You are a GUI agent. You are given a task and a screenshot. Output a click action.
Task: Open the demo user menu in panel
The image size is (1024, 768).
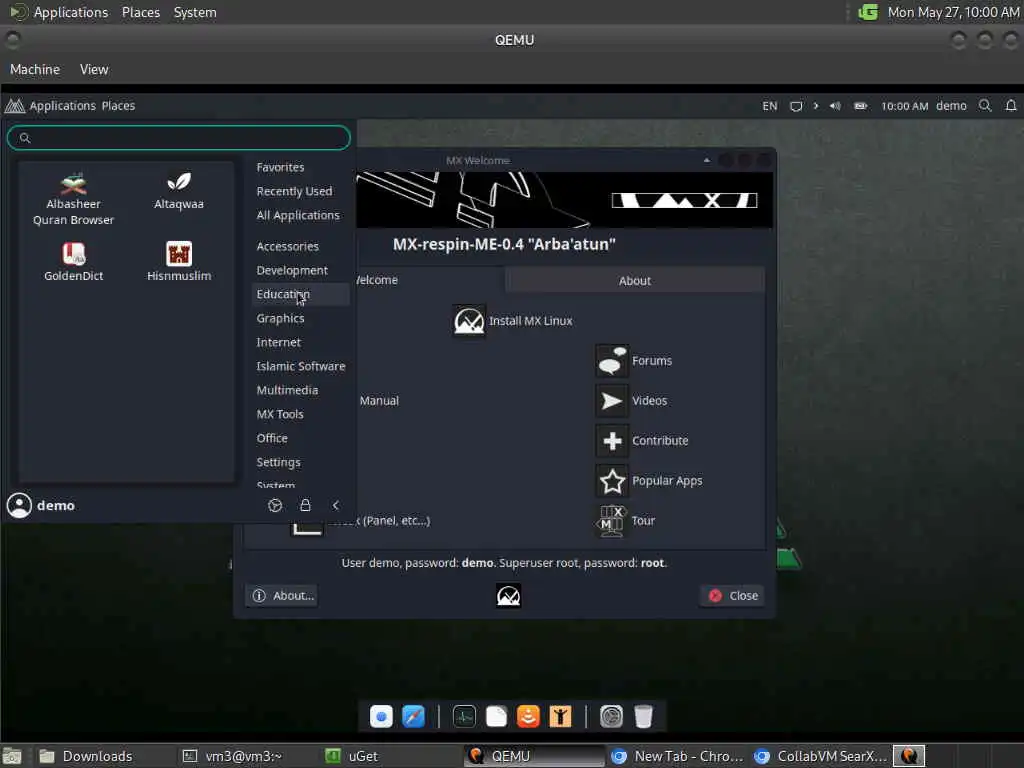coord(951,106)
